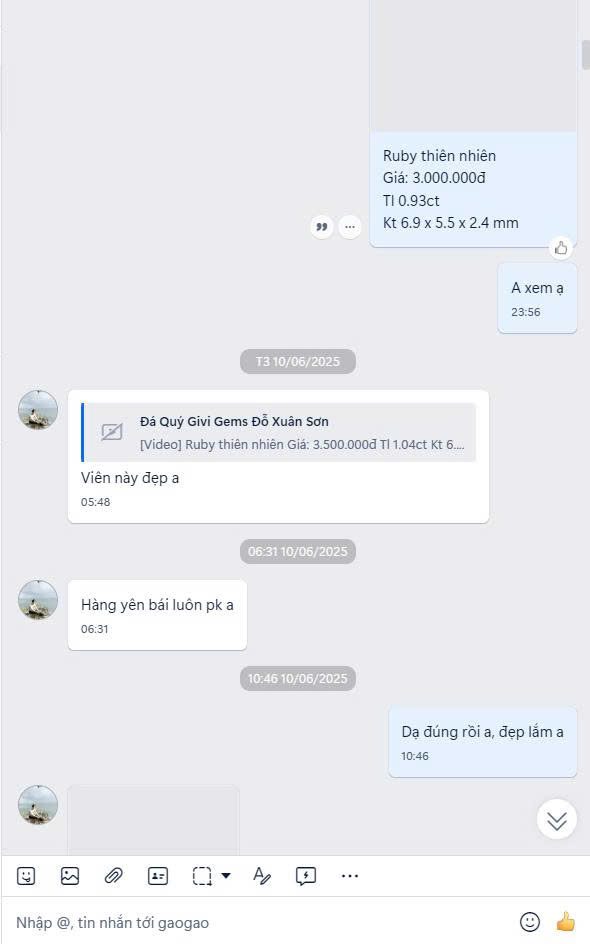Jump to latest messages double-chevron button
This screenshot has width=590, height=944.
point(557,819)
